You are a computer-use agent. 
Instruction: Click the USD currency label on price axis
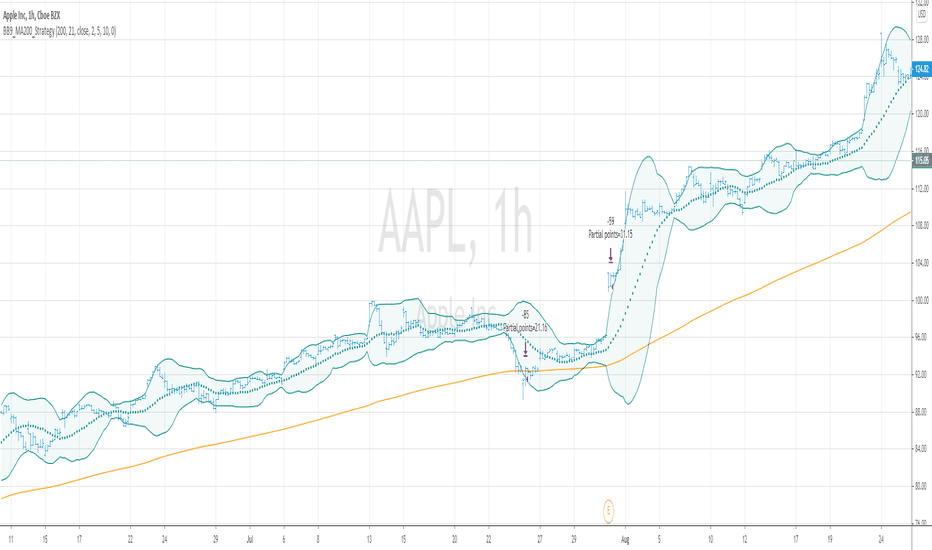click(x=921, y=14)
